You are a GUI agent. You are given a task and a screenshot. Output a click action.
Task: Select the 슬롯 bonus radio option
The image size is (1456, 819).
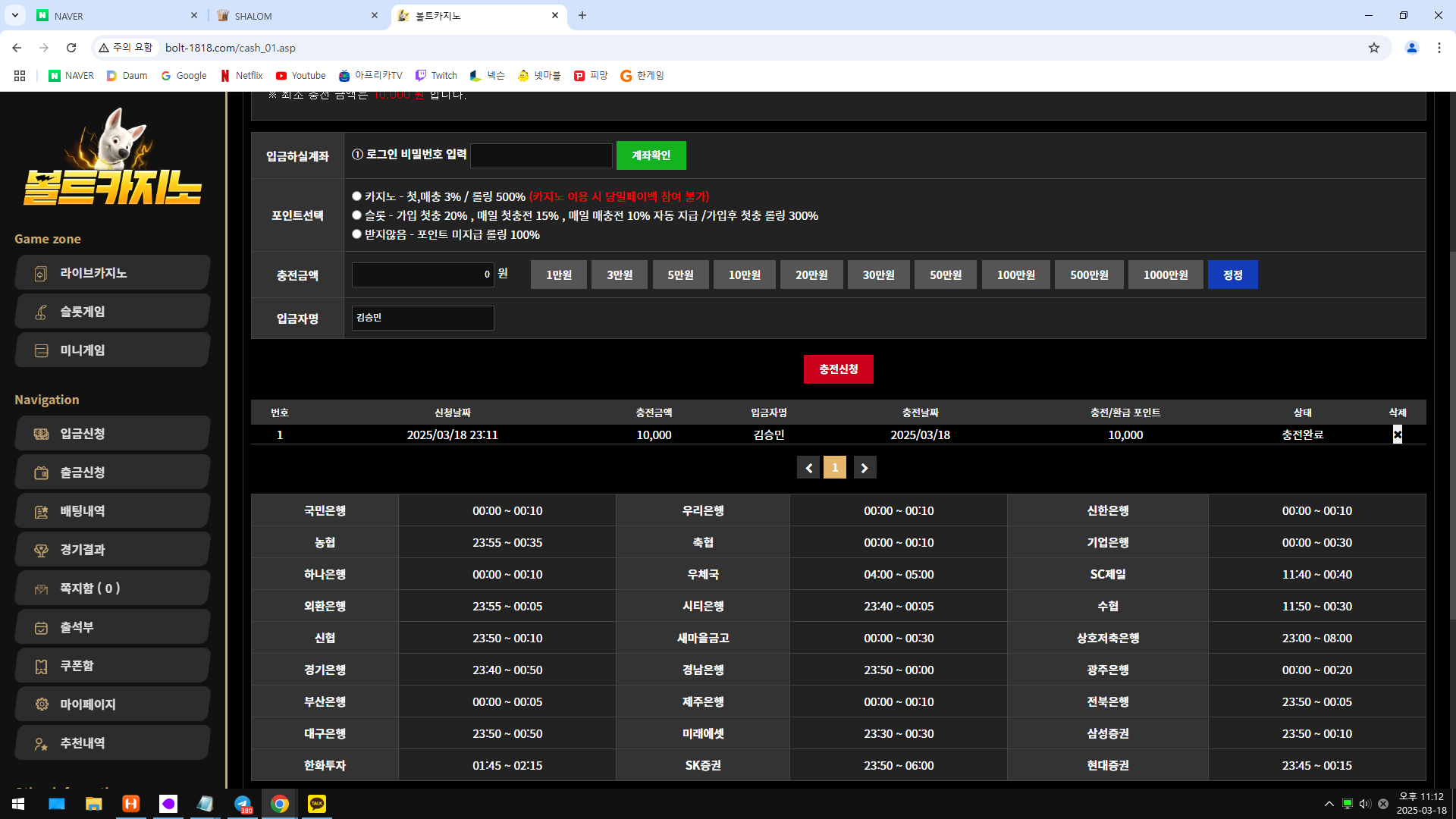356,215
